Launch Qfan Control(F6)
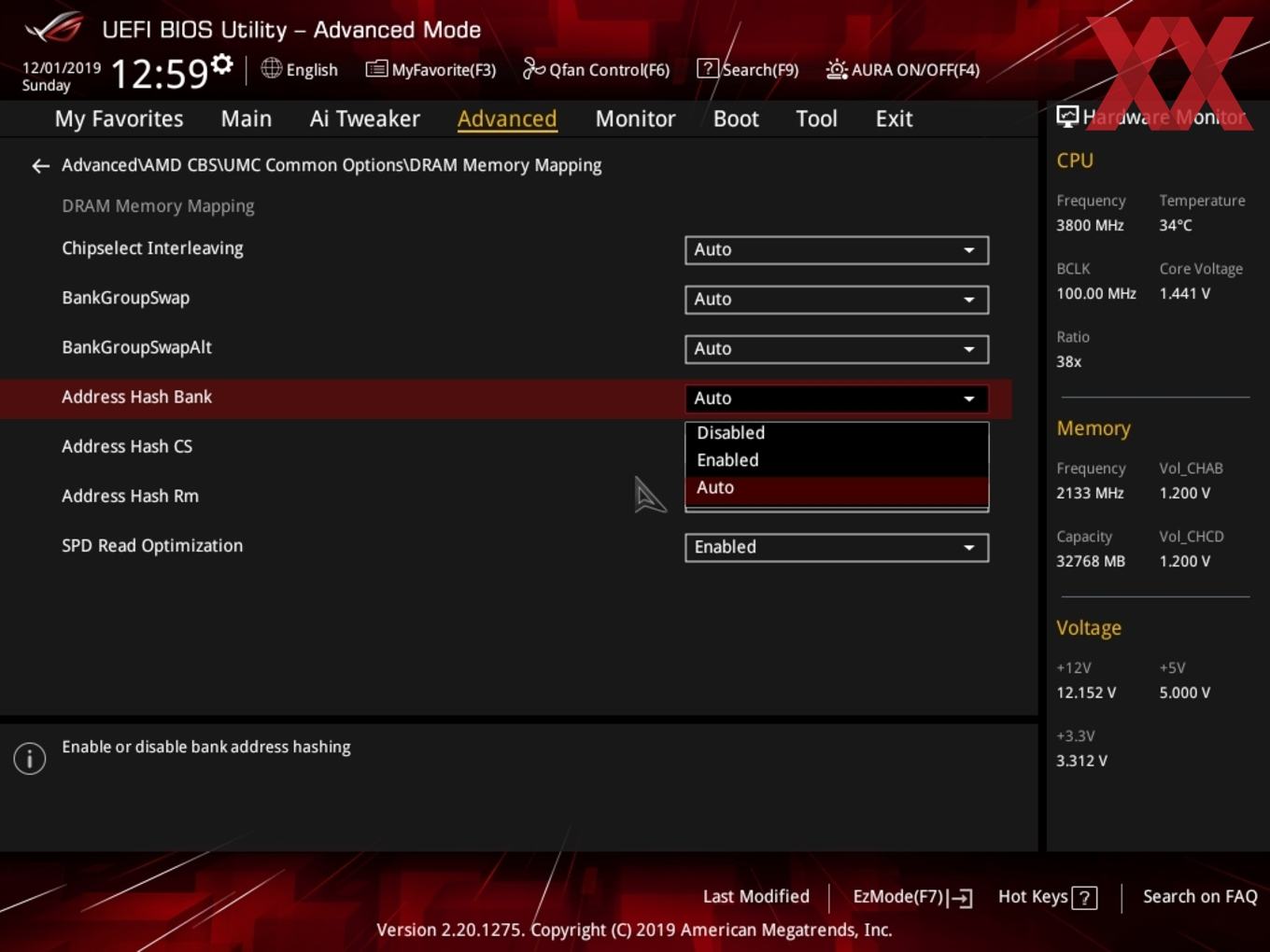 coord(597,69)
